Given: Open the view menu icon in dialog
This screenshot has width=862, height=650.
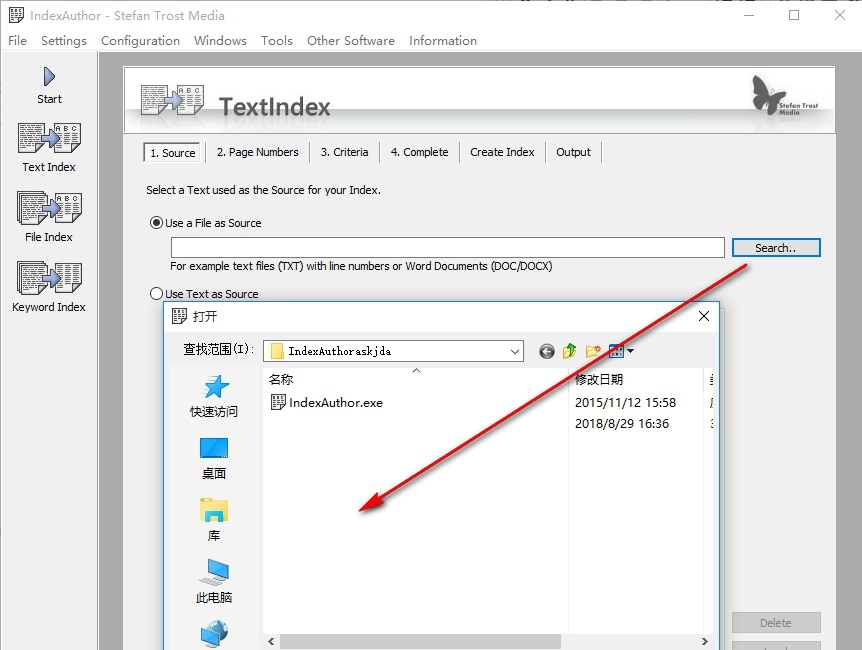Looking at the screenshot, I should tap(621, 351).
